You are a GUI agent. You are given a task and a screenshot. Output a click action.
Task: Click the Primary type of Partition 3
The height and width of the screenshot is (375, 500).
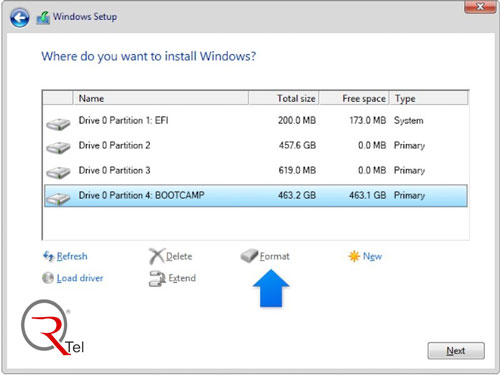[x=409, y=171]
